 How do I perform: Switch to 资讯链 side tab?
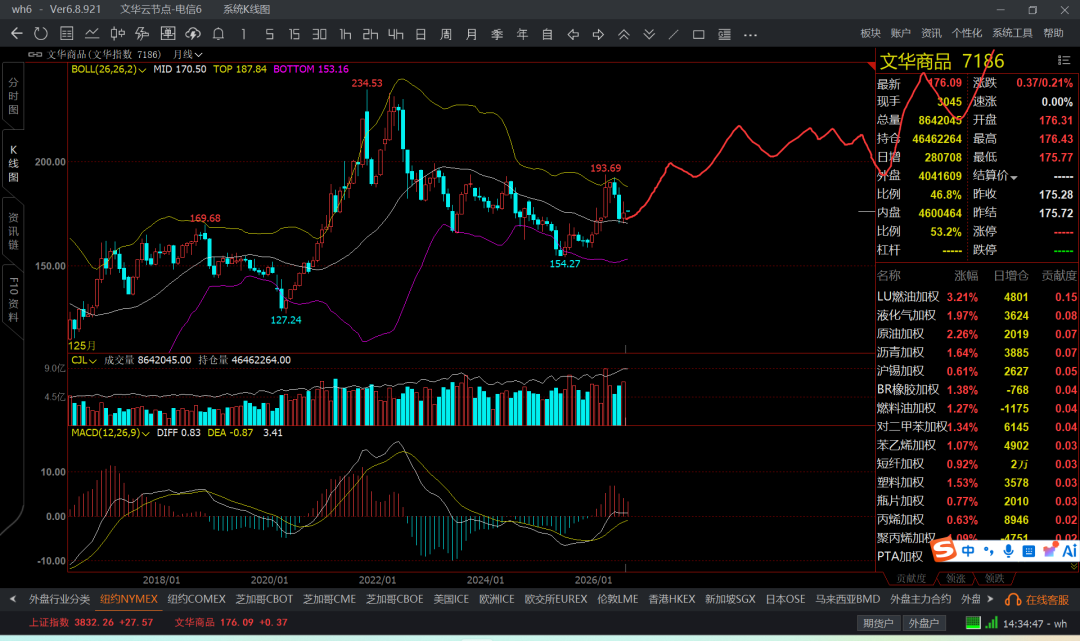(x=13, y=231)
